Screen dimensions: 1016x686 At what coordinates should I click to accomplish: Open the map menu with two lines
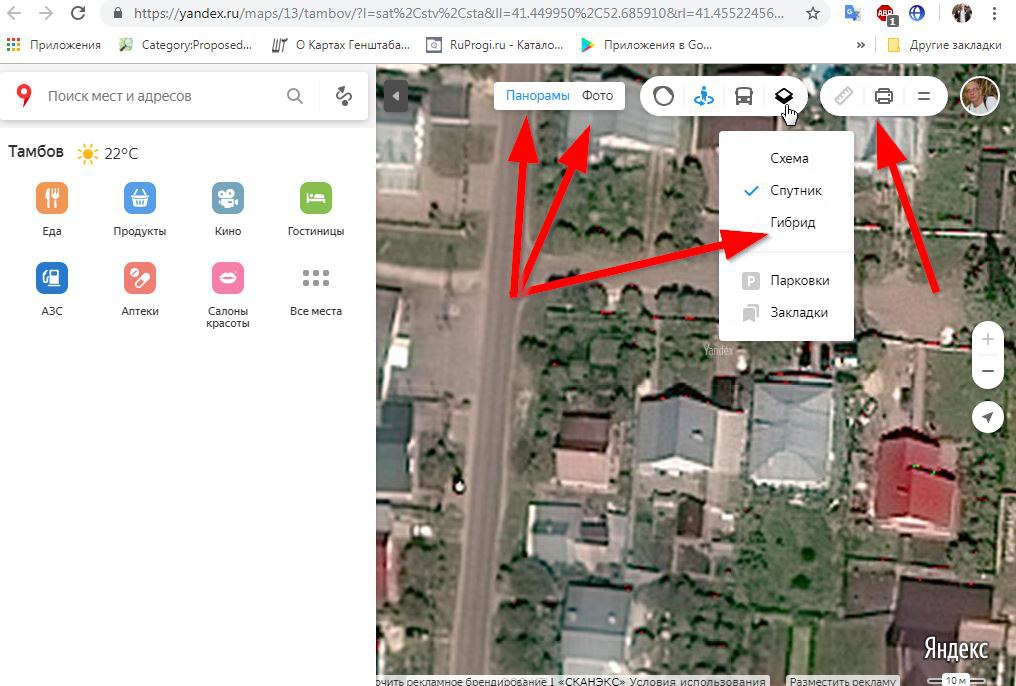[924, 97]
